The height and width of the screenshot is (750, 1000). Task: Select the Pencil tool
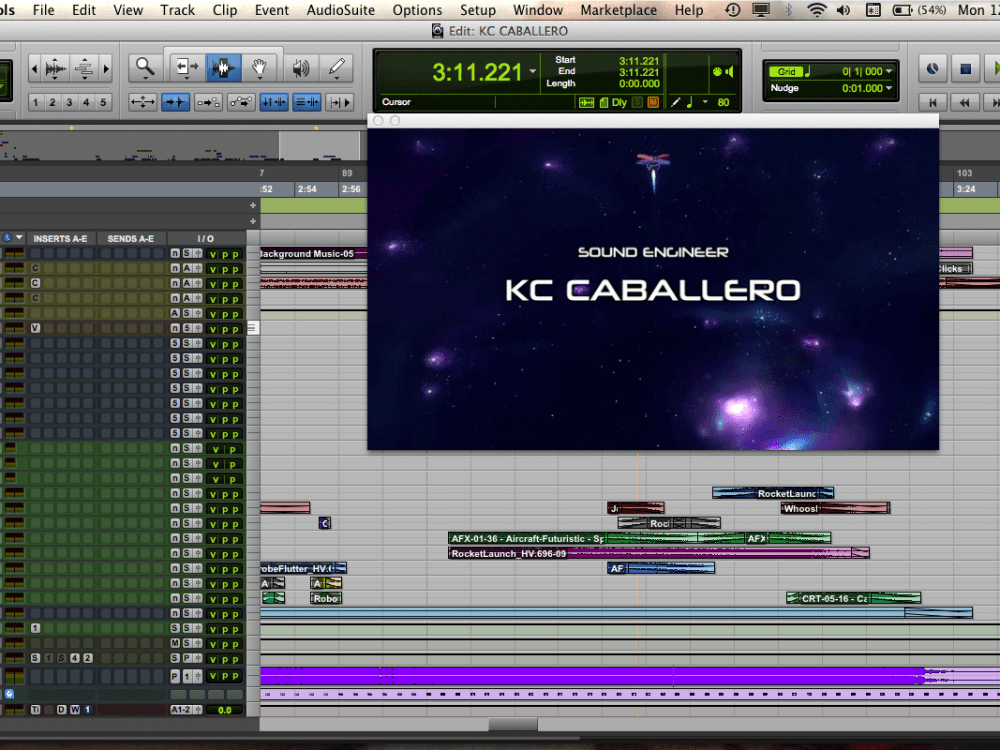point(337,67)
